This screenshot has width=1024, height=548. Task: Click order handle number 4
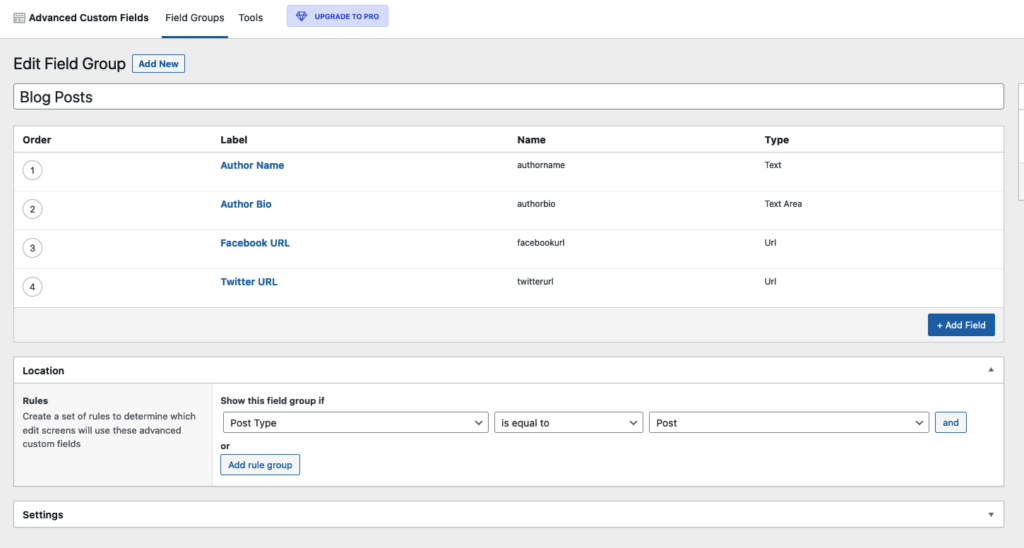click(x=33, y=287)
